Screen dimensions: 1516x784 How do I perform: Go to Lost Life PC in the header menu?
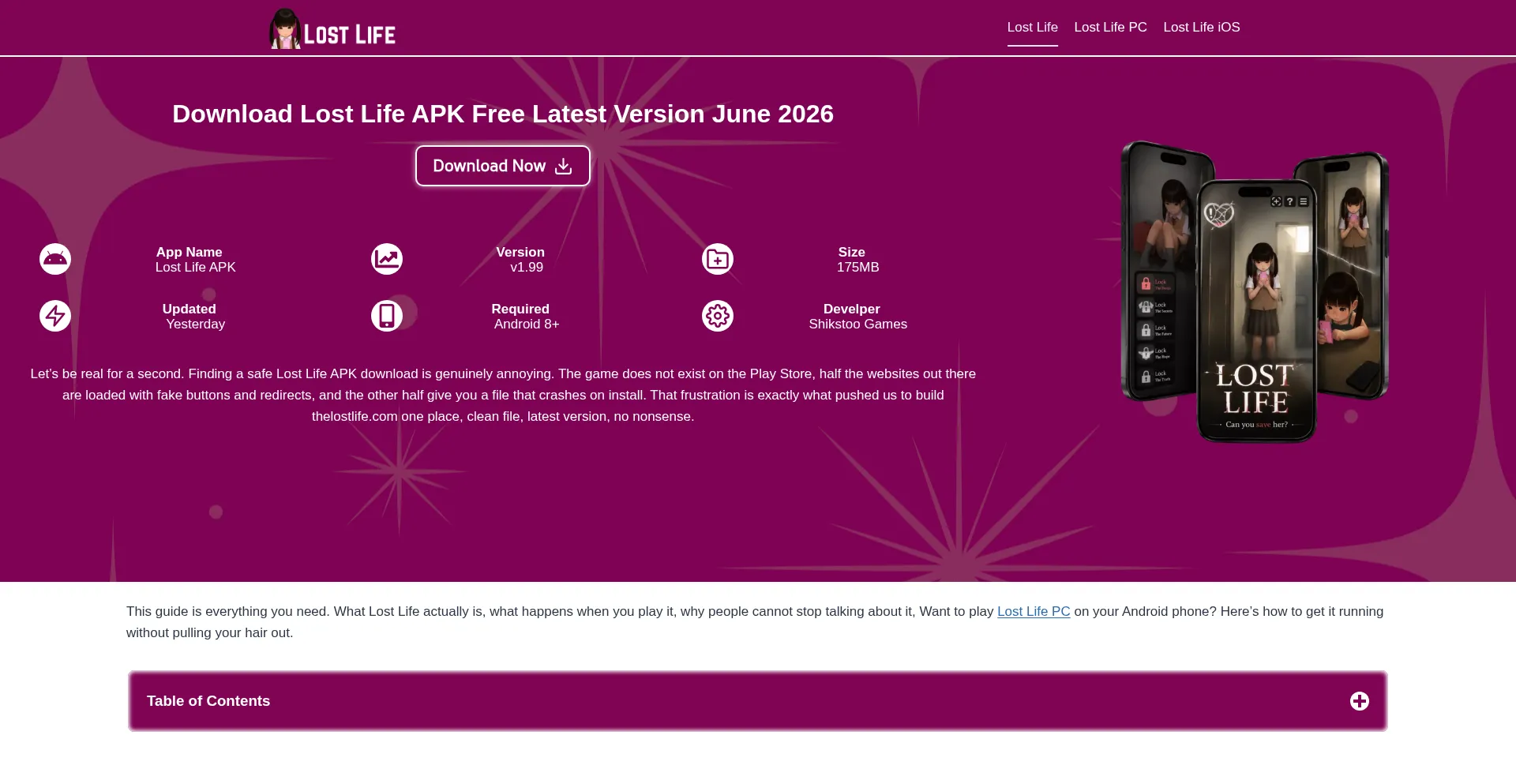1110,27
